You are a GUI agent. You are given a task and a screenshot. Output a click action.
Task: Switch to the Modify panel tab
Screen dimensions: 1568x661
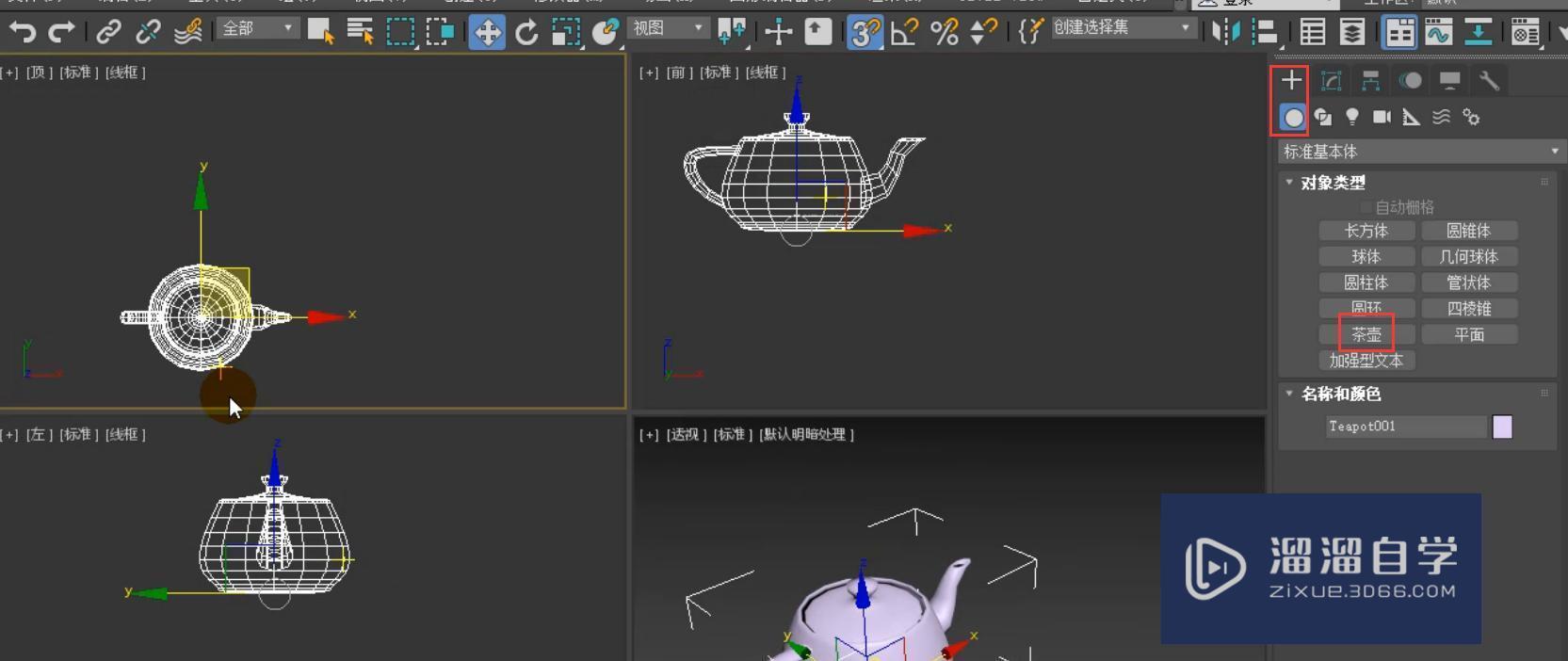[1331, 80]
